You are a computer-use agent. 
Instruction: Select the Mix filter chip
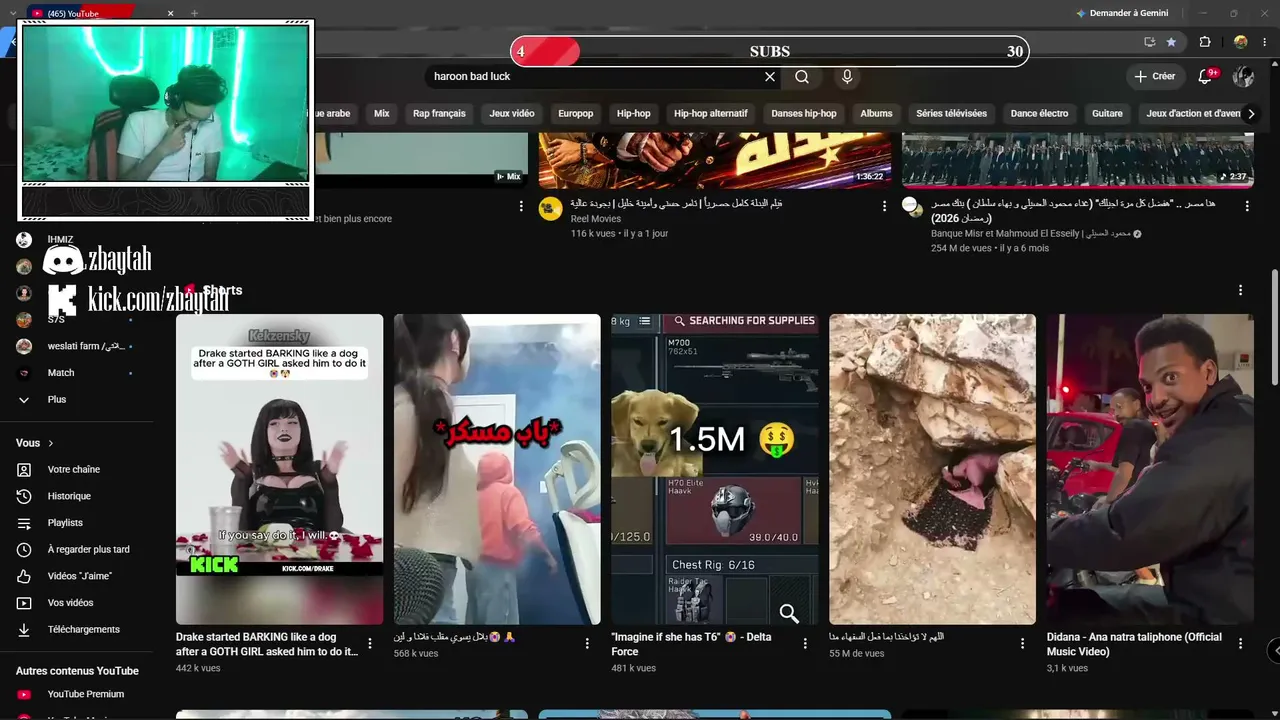point(382,114)
